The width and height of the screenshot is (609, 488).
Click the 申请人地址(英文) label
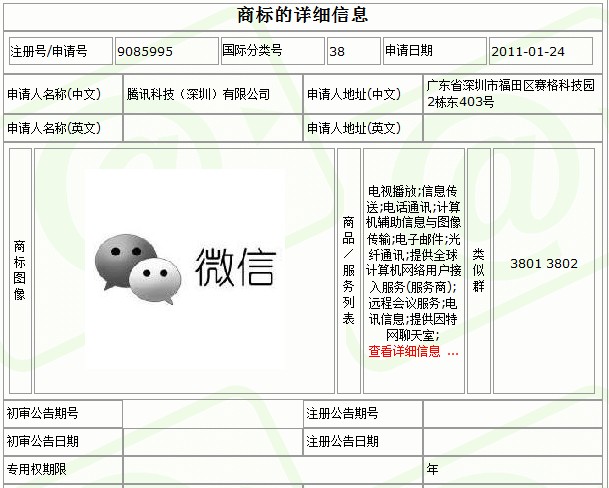point(353,128)
